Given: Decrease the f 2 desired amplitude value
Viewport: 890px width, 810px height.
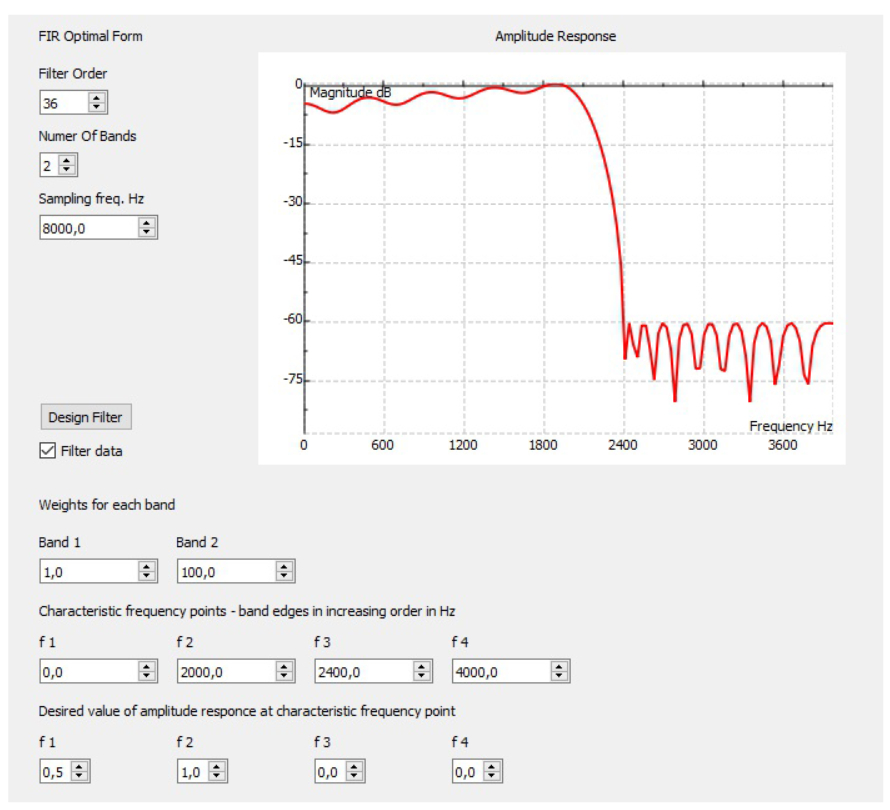Looking at the screenshot, I should click(x=218, y=776).
